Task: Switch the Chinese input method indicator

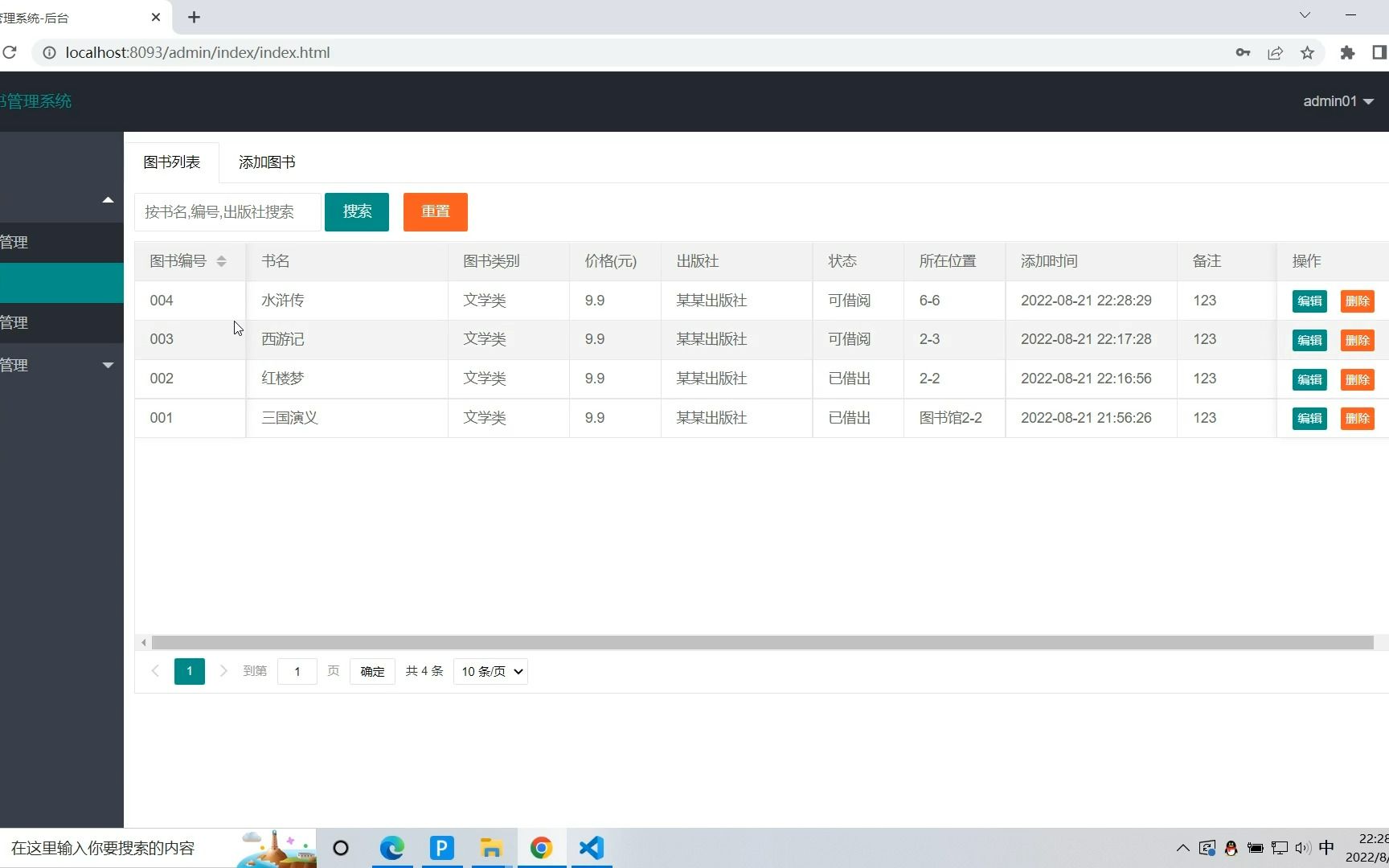Action: coord(1327,848)
